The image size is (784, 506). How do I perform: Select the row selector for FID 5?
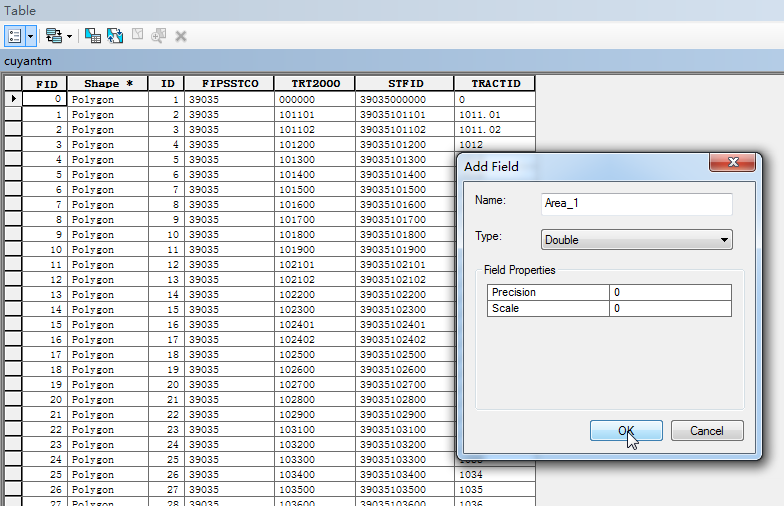pos(13,174)
